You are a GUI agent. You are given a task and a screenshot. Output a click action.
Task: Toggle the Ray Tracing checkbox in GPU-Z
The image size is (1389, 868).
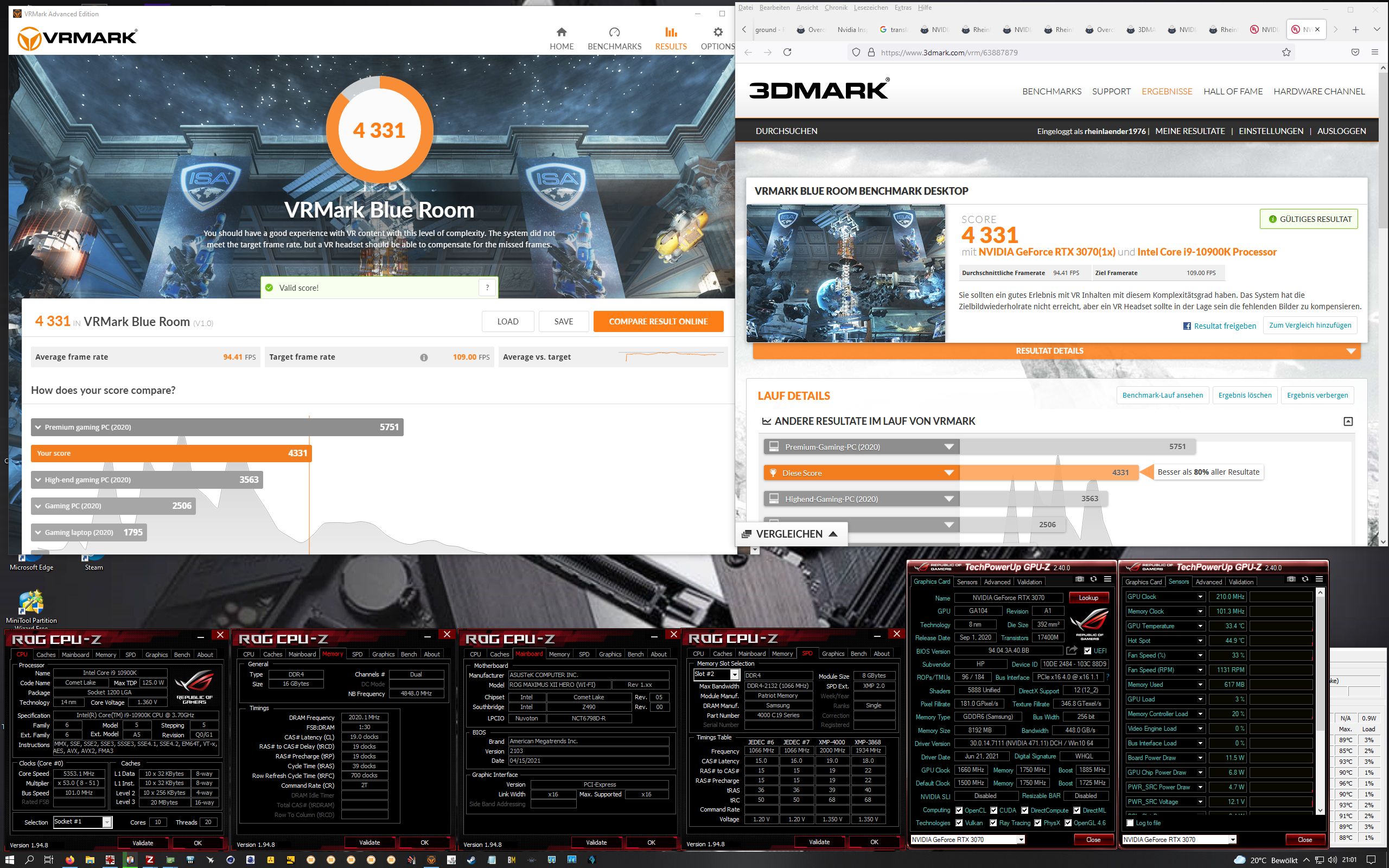click(993, 822)
